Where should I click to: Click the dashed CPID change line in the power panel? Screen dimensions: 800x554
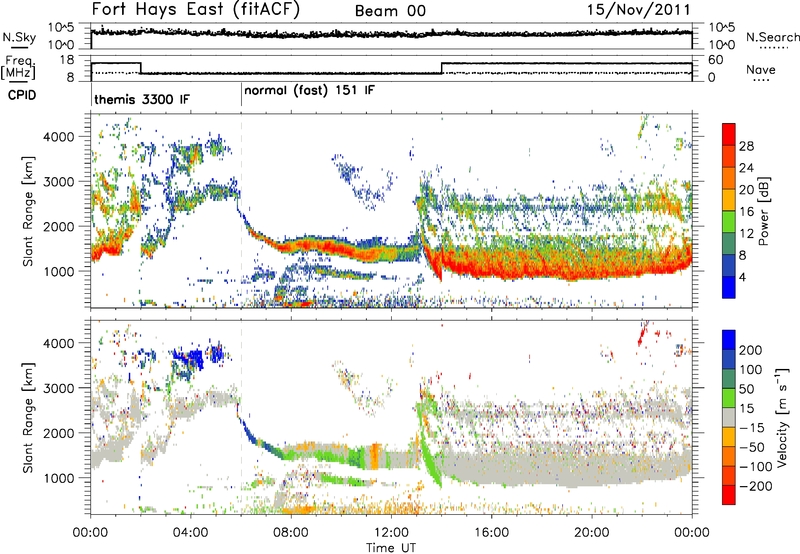click(241, 211)
